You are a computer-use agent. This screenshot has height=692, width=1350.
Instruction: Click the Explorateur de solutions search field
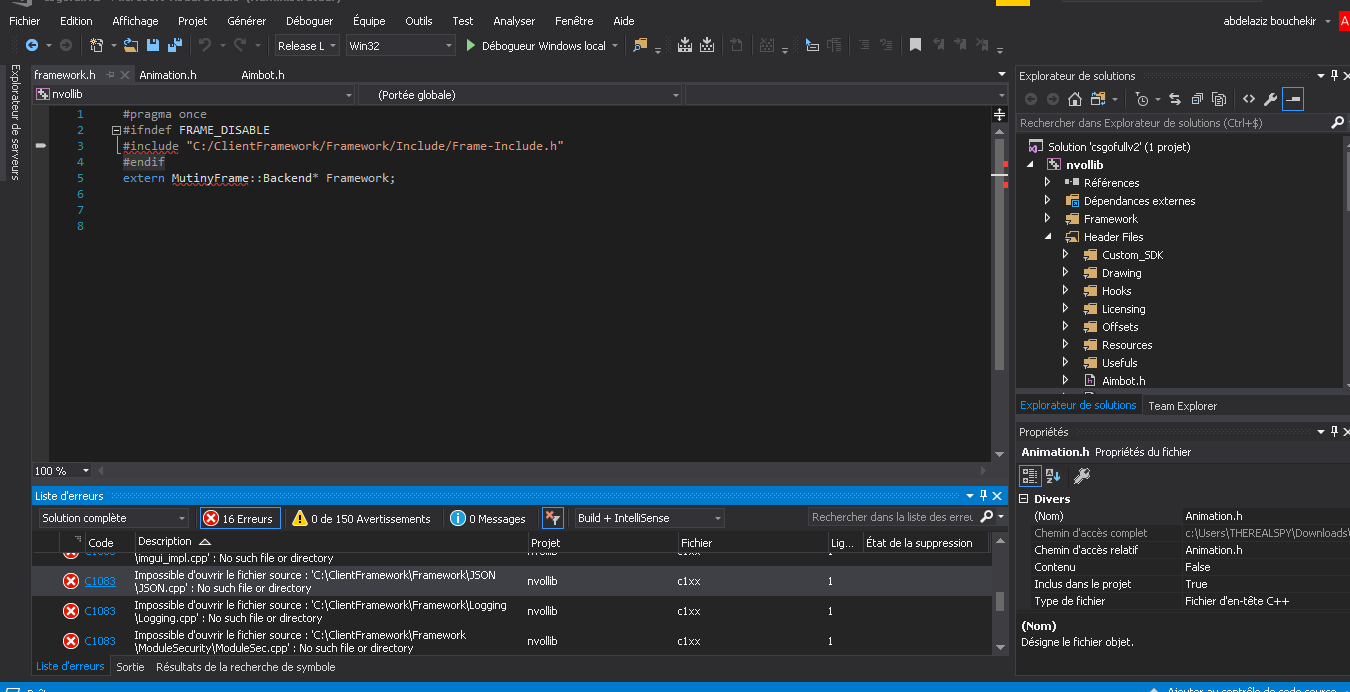[1170, 123]
